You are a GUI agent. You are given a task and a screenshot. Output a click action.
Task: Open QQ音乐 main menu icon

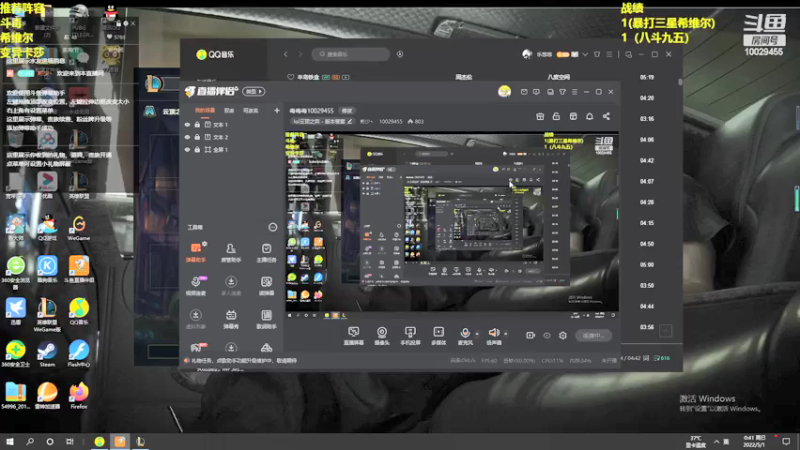point(609,54)
